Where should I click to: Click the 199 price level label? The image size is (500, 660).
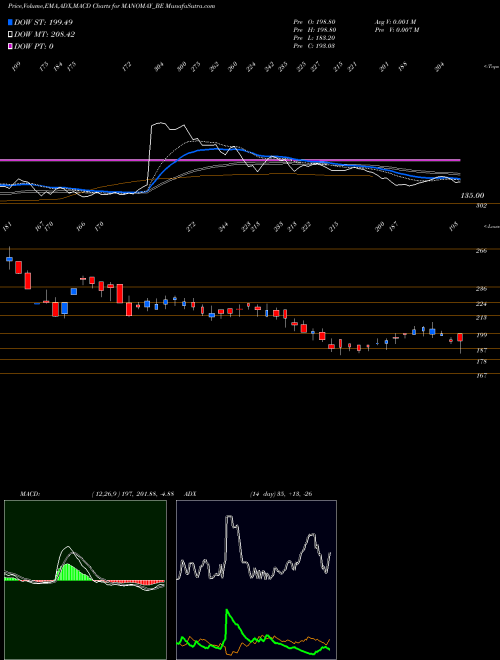[481, 335]
